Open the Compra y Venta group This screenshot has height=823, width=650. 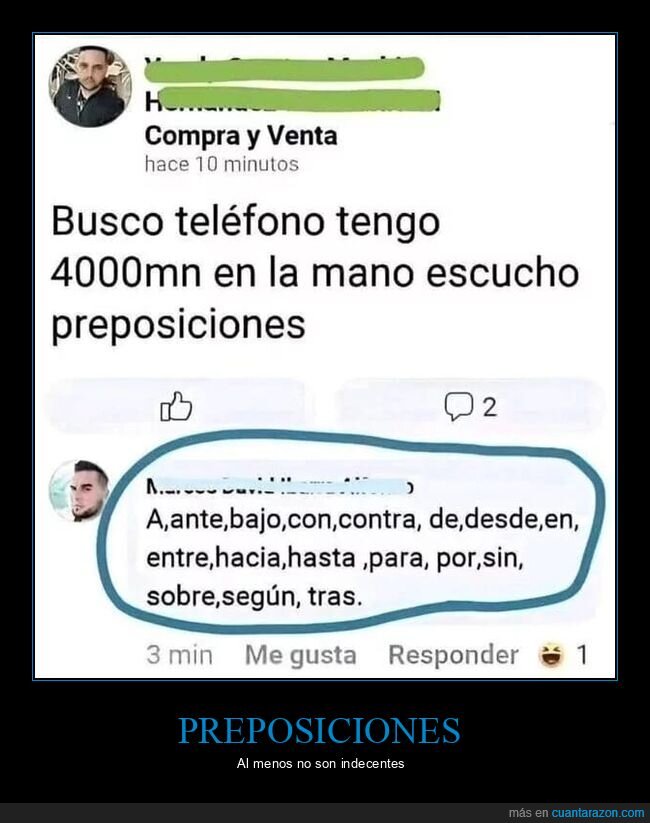240,136
